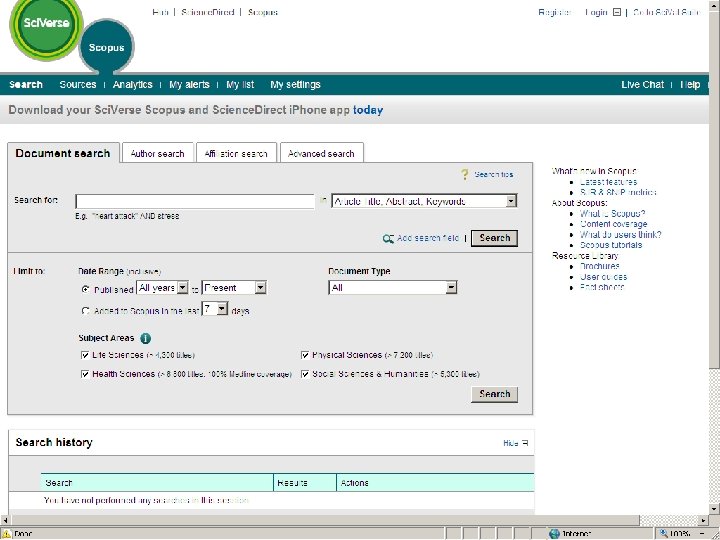Click the horizontal scrollbar right arrow
The width and height of the screenshot is (720, 540).
click(x=703, y=520)
